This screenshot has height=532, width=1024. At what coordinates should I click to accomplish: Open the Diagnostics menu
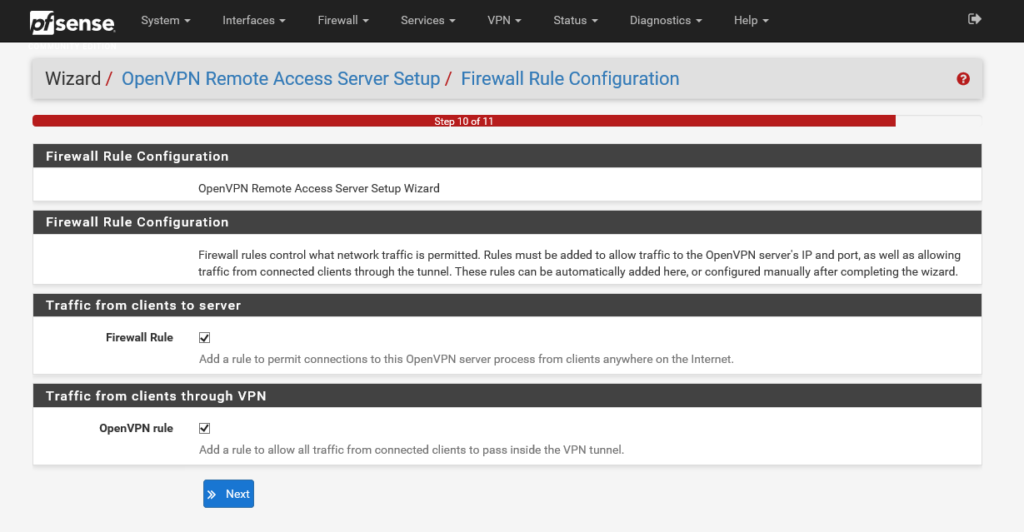point(665,20)
